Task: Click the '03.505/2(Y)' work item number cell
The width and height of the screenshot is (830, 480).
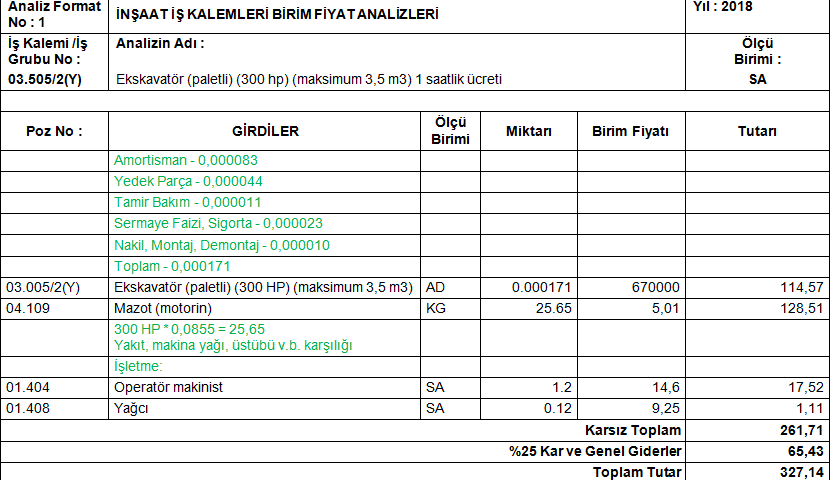Action: (x=44, y=79)
